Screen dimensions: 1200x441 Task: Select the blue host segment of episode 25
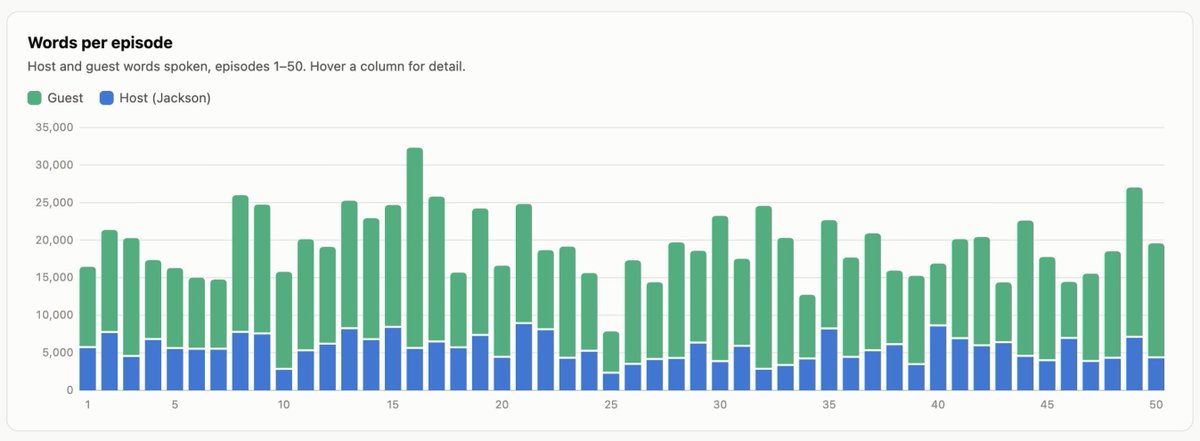(x=611, y=382)
